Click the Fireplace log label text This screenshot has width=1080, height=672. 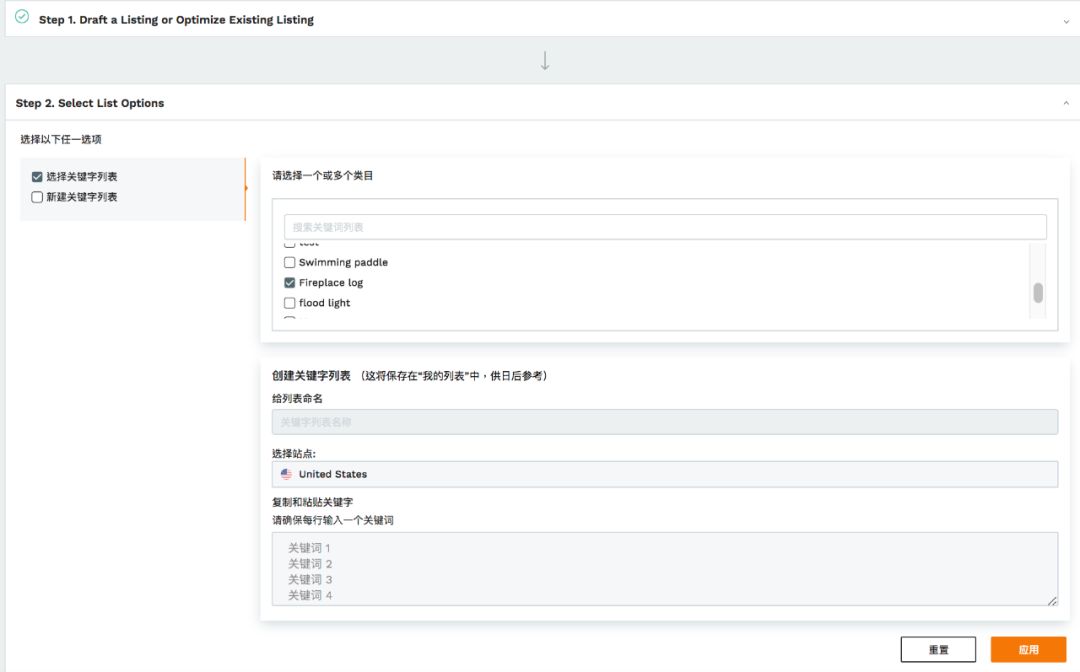tap(331, 282)
